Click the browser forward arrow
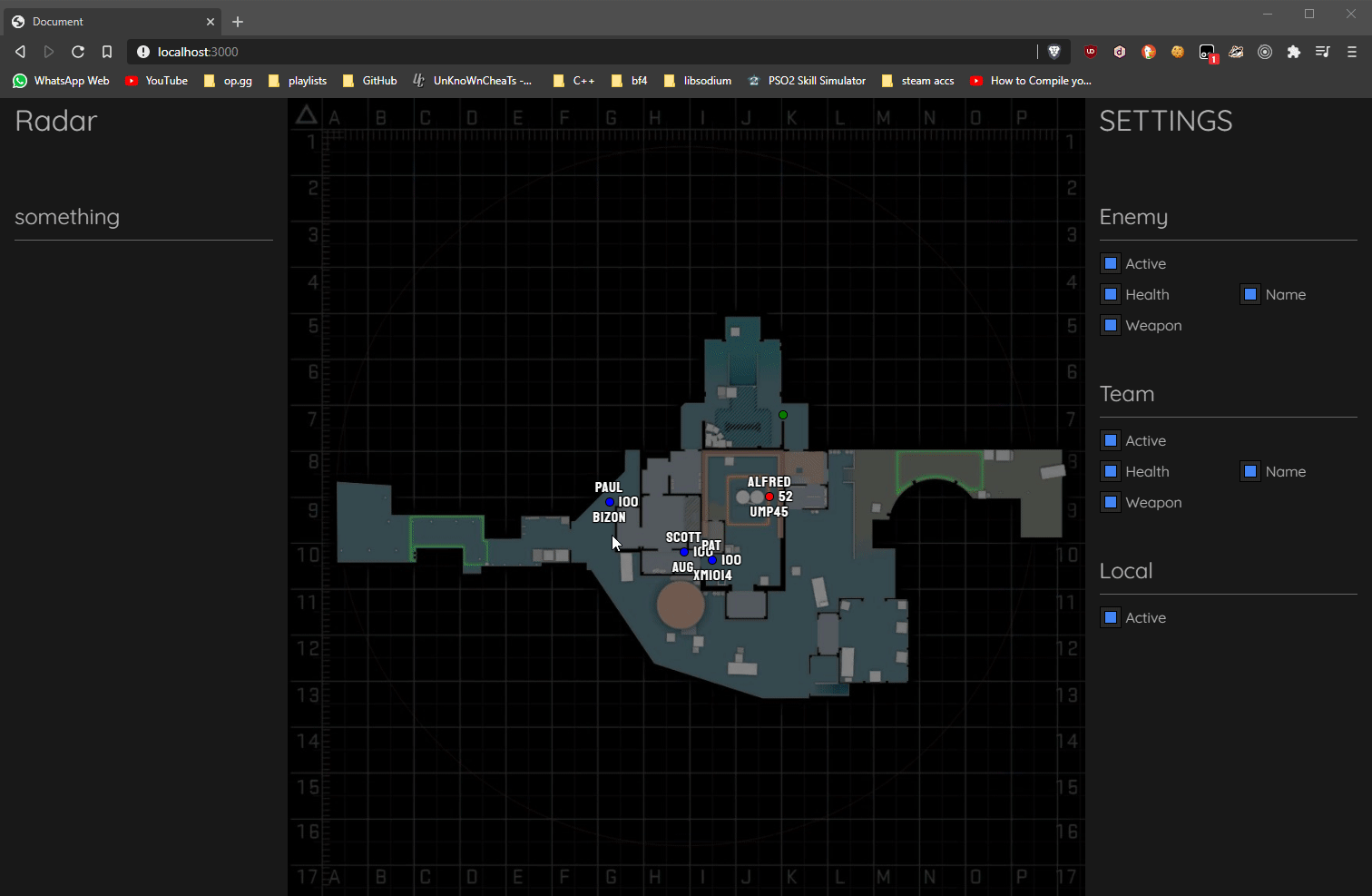Screen dimensions: 1372x896 pyautogui.click(x=49, y=52)
